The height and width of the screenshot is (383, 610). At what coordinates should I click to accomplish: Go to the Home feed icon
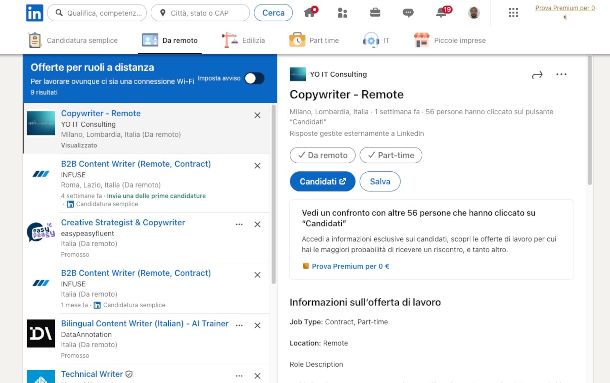(310, 12)
